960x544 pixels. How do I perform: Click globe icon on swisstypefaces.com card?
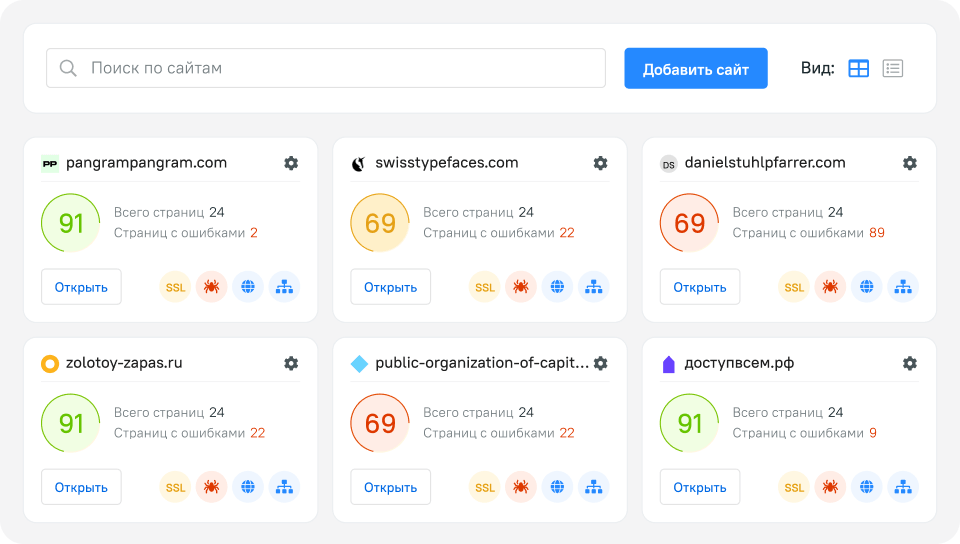557,287
